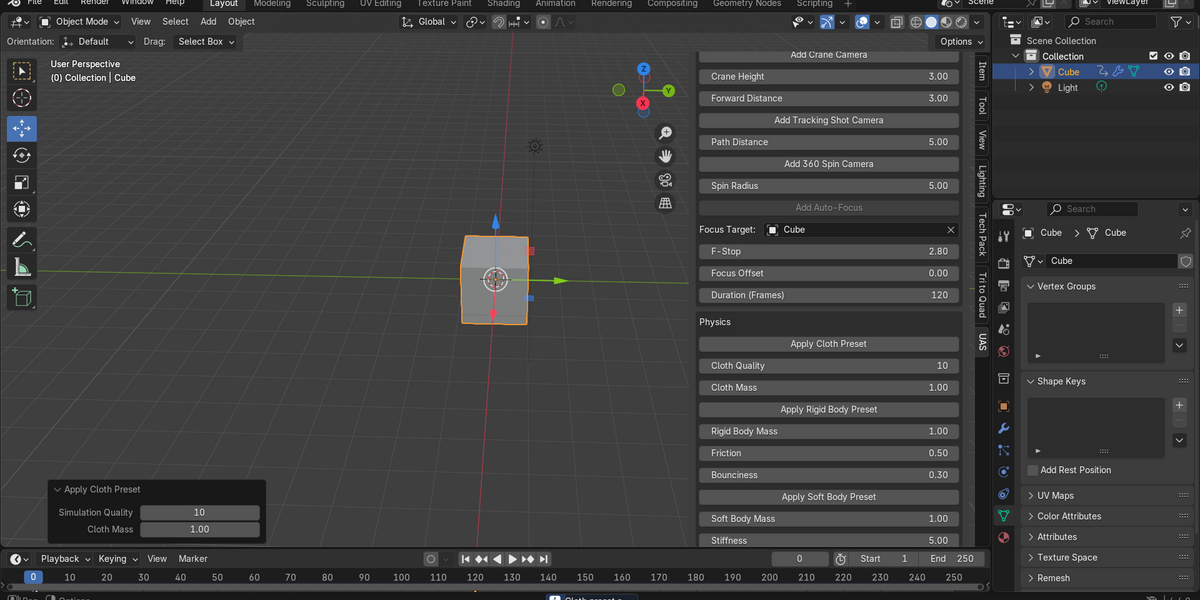
Task: Select the Annotate tool
Action: tap(22, 240)
